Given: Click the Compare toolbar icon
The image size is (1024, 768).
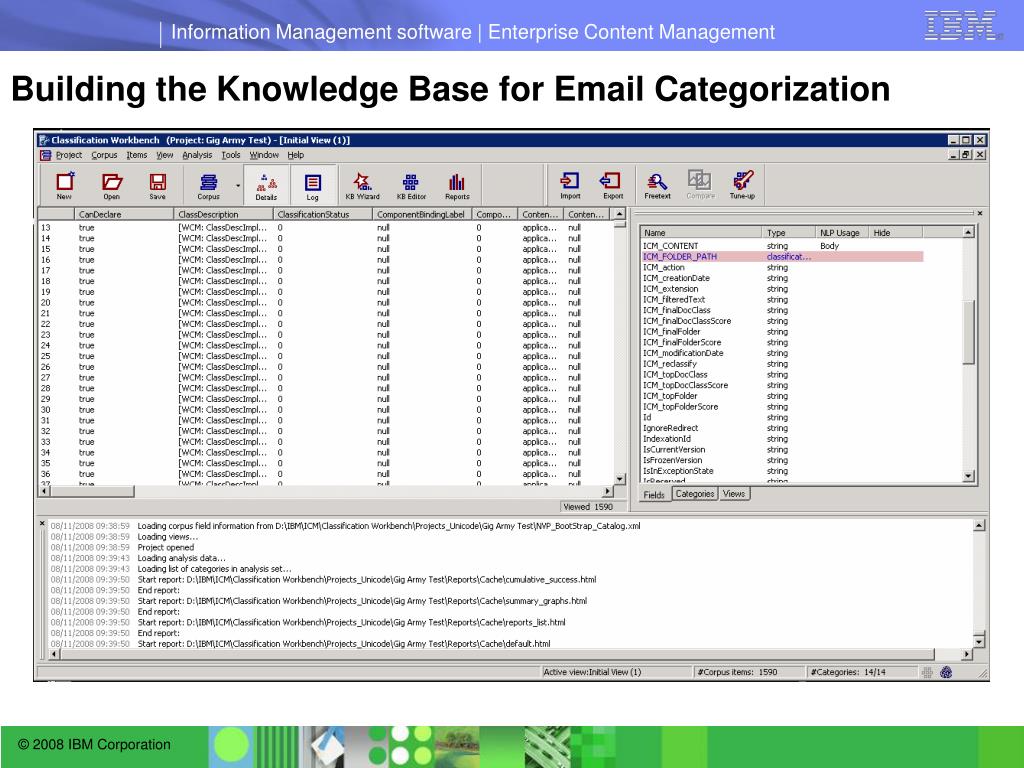Looking at the screenshot, I should (x=700, y=184).
